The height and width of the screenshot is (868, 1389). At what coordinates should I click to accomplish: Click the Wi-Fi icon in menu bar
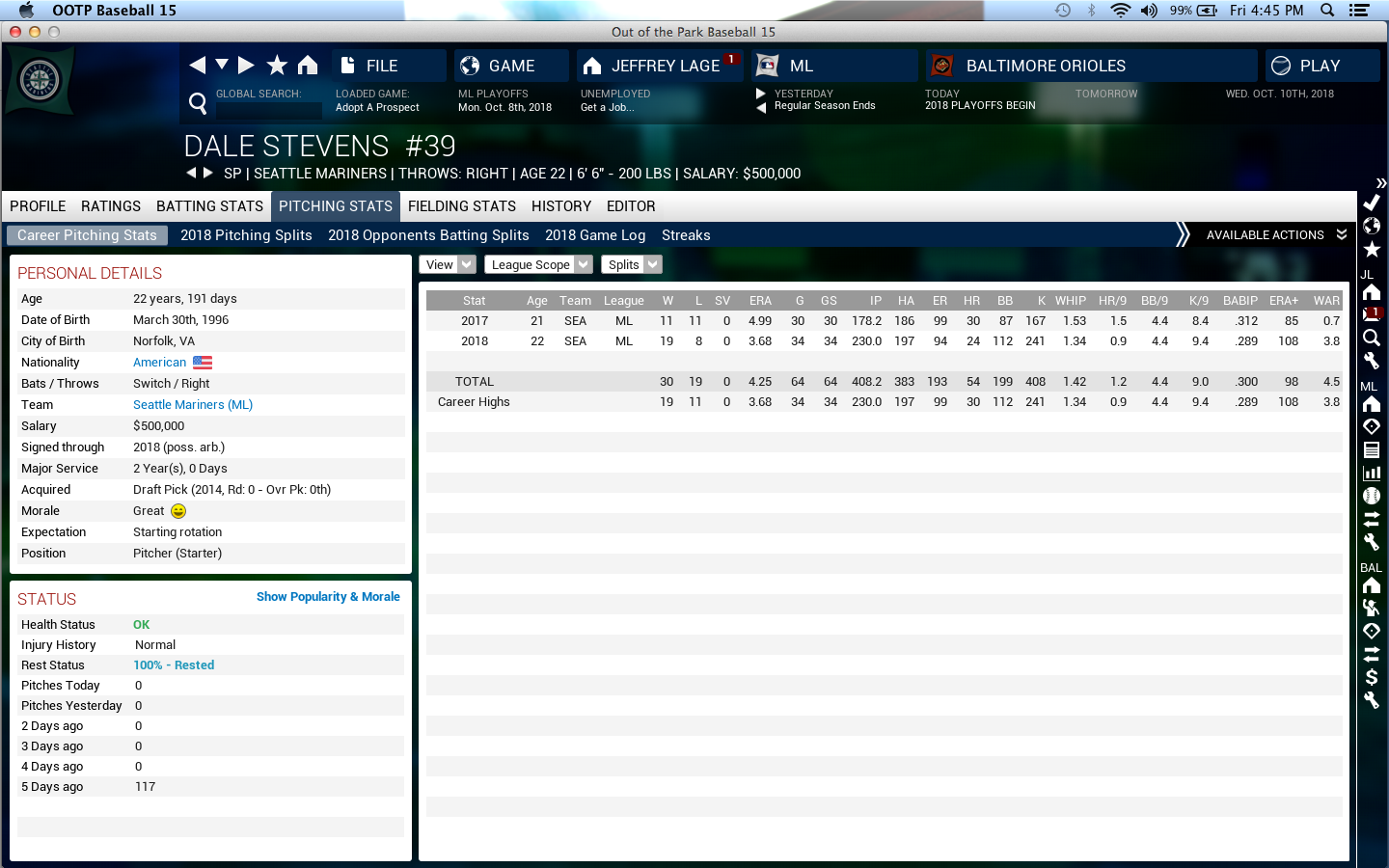coord(1120,11)
